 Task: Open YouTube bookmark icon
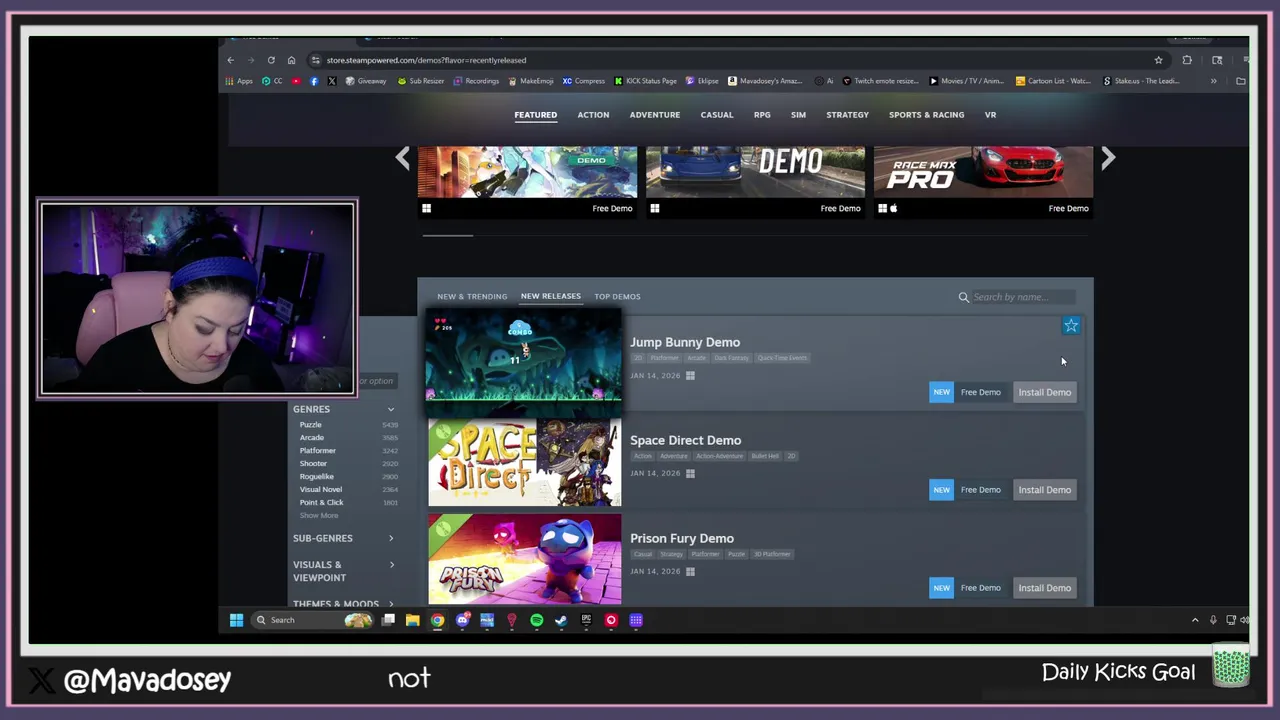pos(296,81)
